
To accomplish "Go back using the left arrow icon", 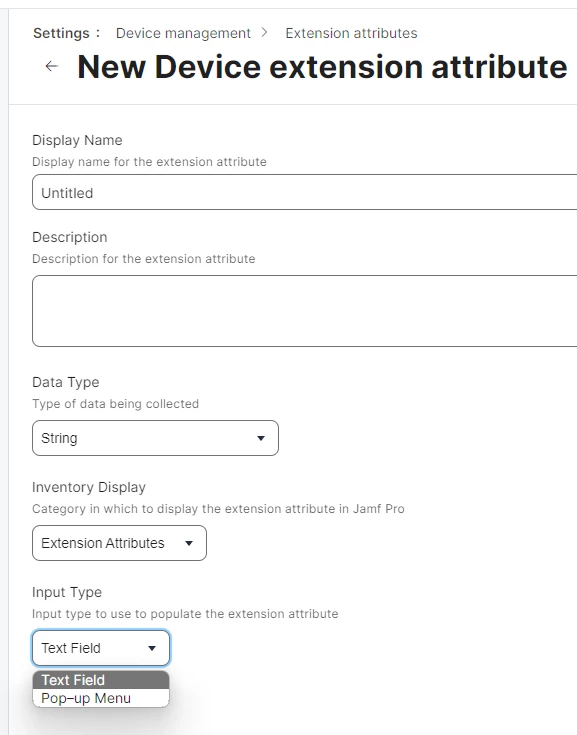I will pos(52,67).
